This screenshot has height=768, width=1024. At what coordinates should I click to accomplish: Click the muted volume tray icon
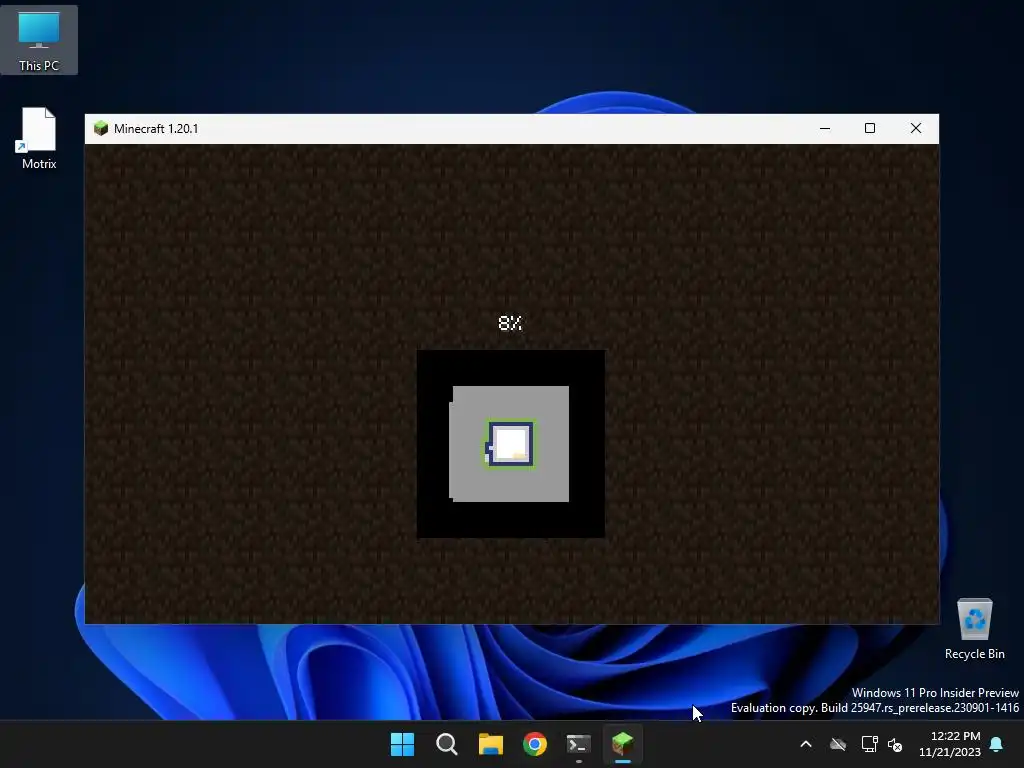coord(895,744)
